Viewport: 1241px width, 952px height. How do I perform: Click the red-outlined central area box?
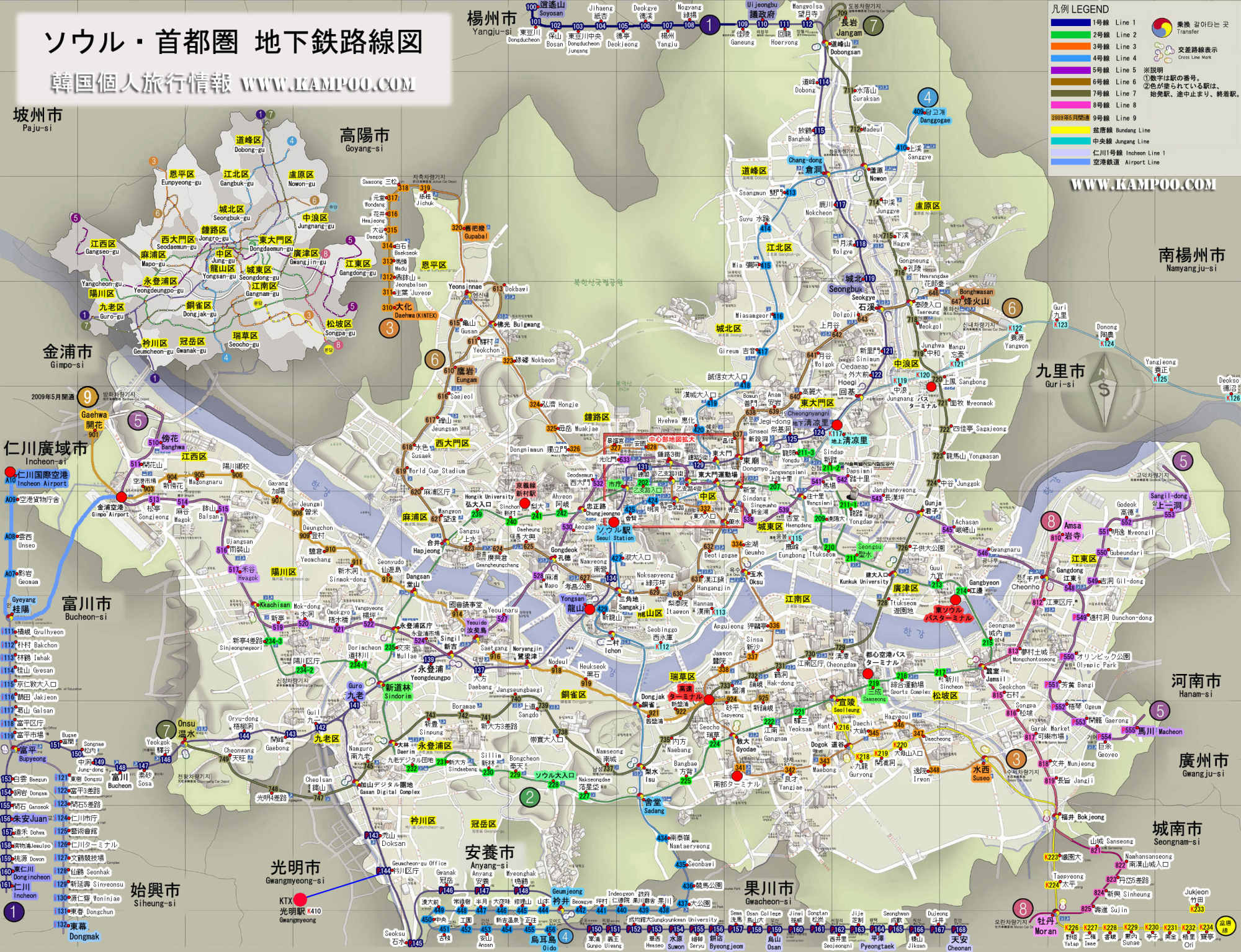click(673, 482)
